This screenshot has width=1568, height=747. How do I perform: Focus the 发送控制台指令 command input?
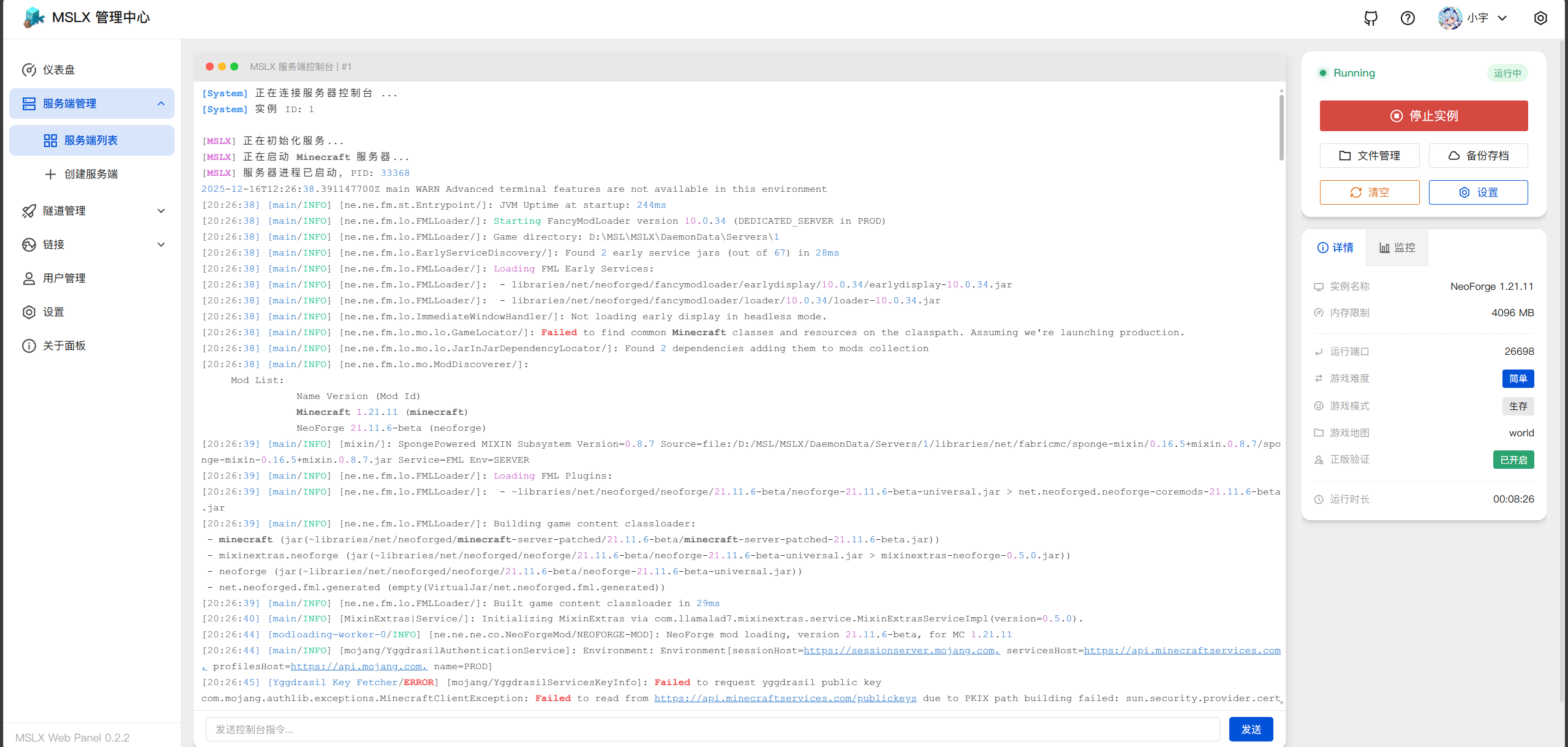tap(712, 729)
